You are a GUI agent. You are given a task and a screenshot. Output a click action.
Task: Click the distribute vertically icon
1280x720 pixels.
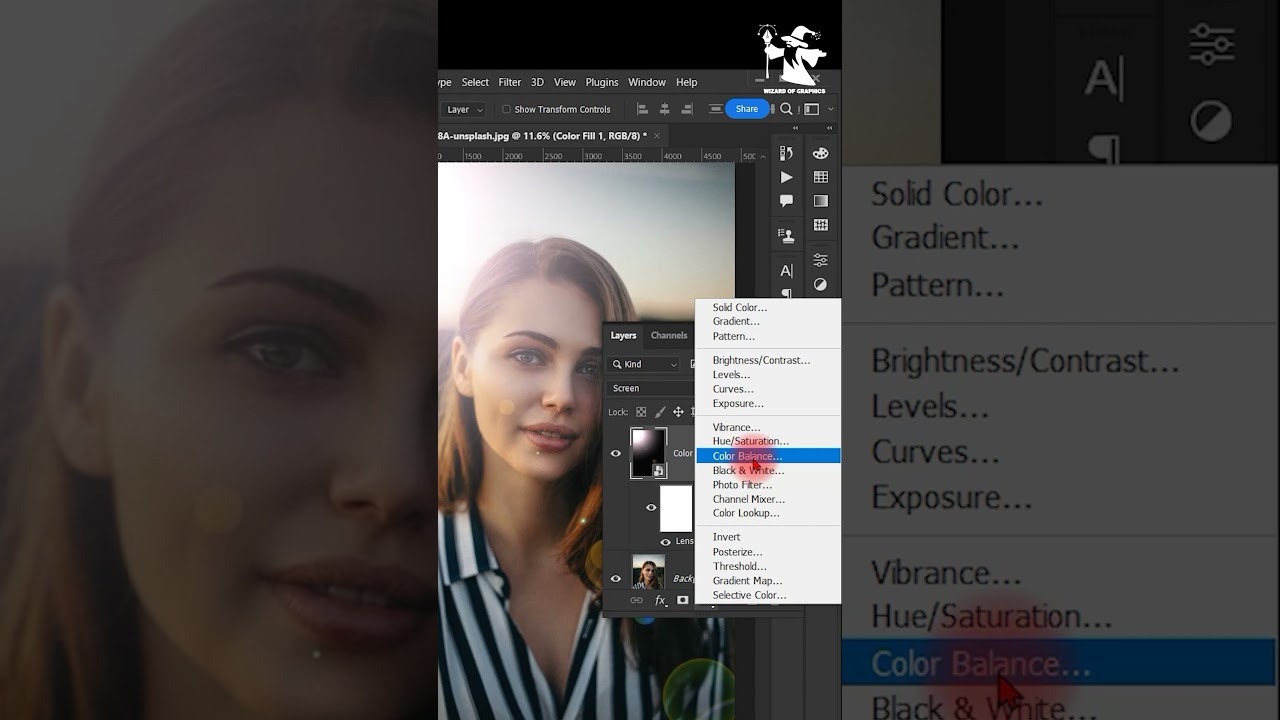pyautogui.click(x=715, y=109)
